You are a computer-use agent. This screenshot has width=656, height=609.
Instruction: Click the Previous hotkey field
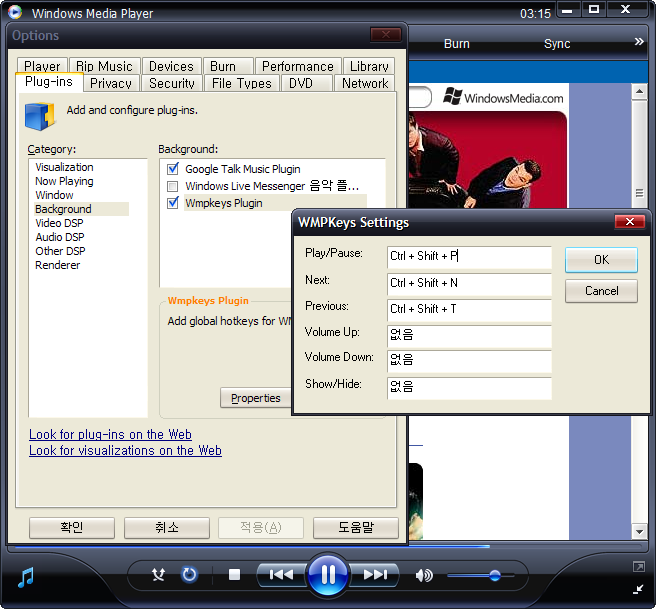coord(469,310)
